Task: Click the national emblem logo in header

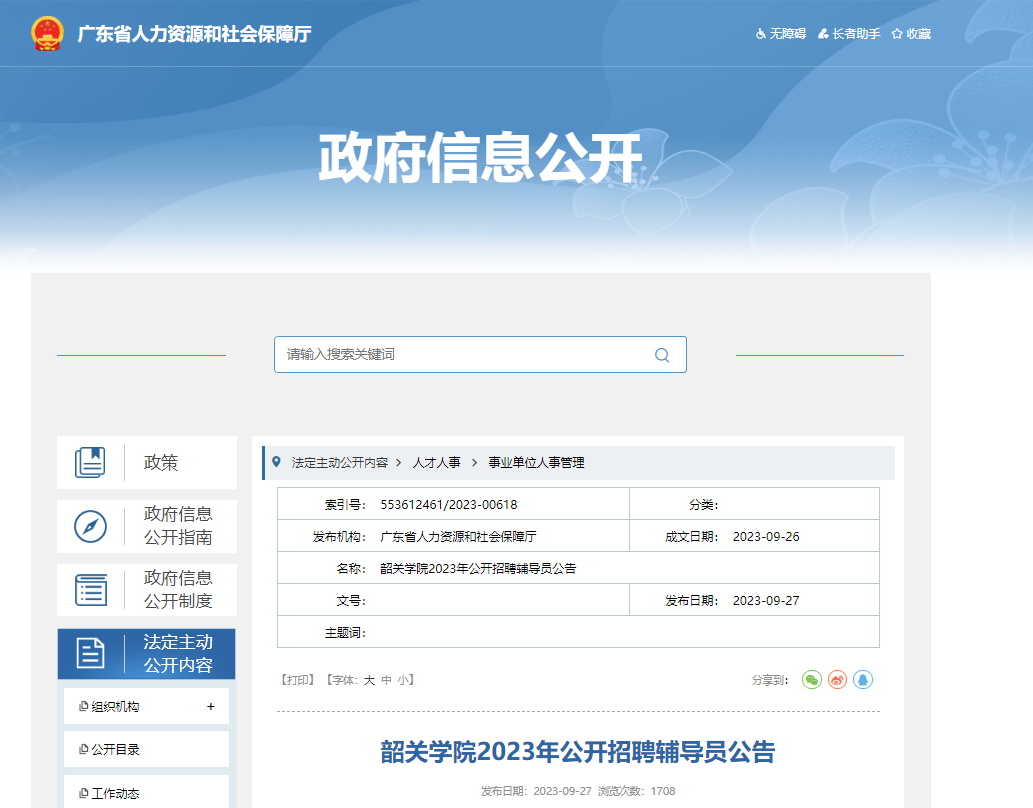Action: 46,34
